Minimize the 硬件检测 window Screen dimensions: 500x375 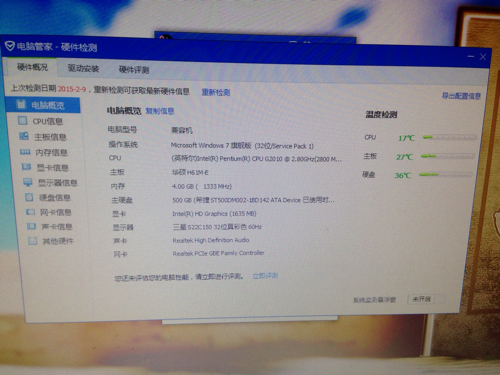pos(471,56)
